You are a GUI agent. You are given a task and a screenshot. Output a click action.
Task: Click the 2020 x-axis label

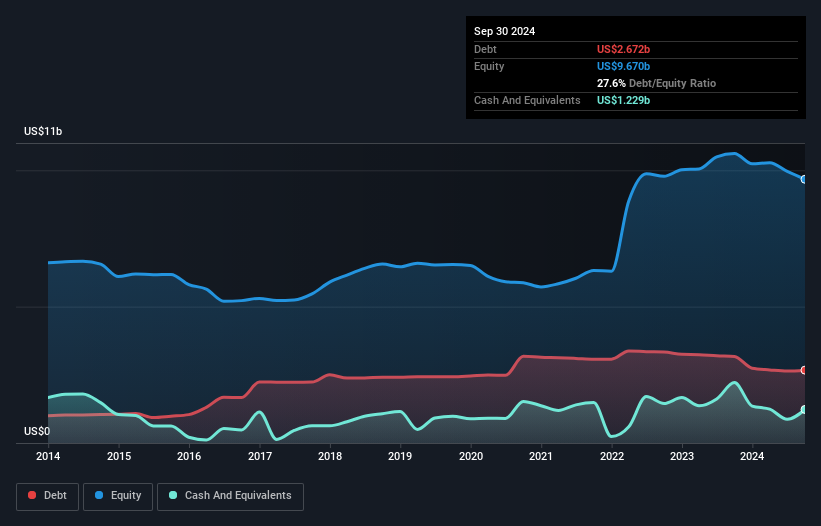(x=471, y=456)
